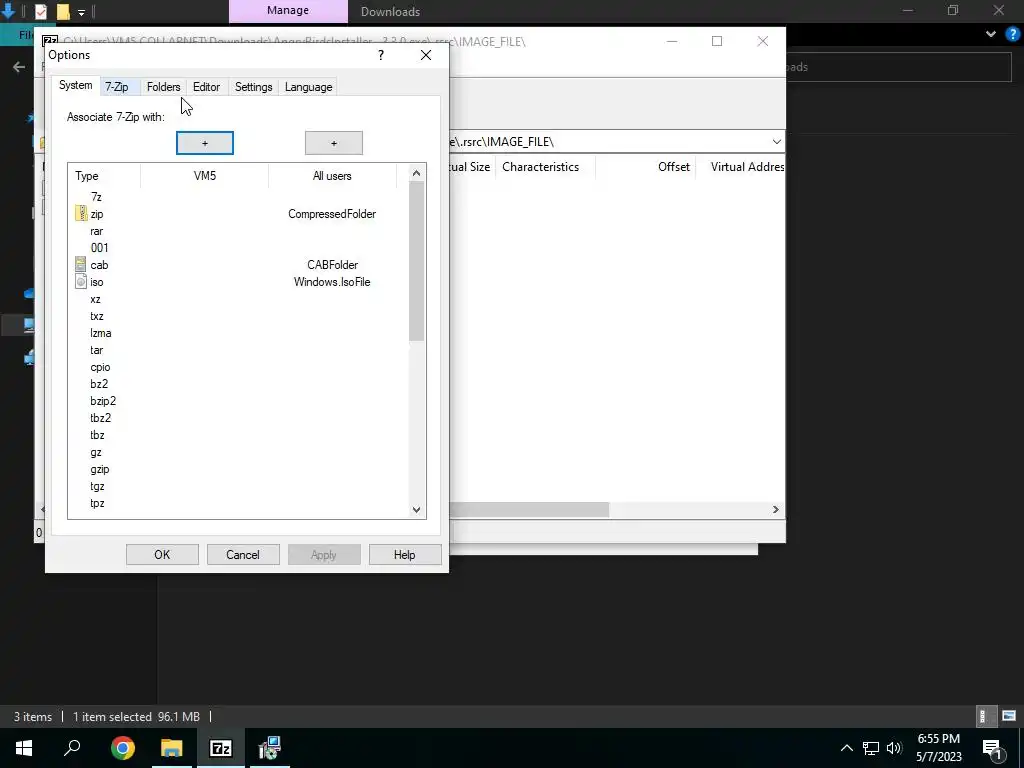Open the volume control
This screenshot has width=1024, height=768.
tap(895, 748)
